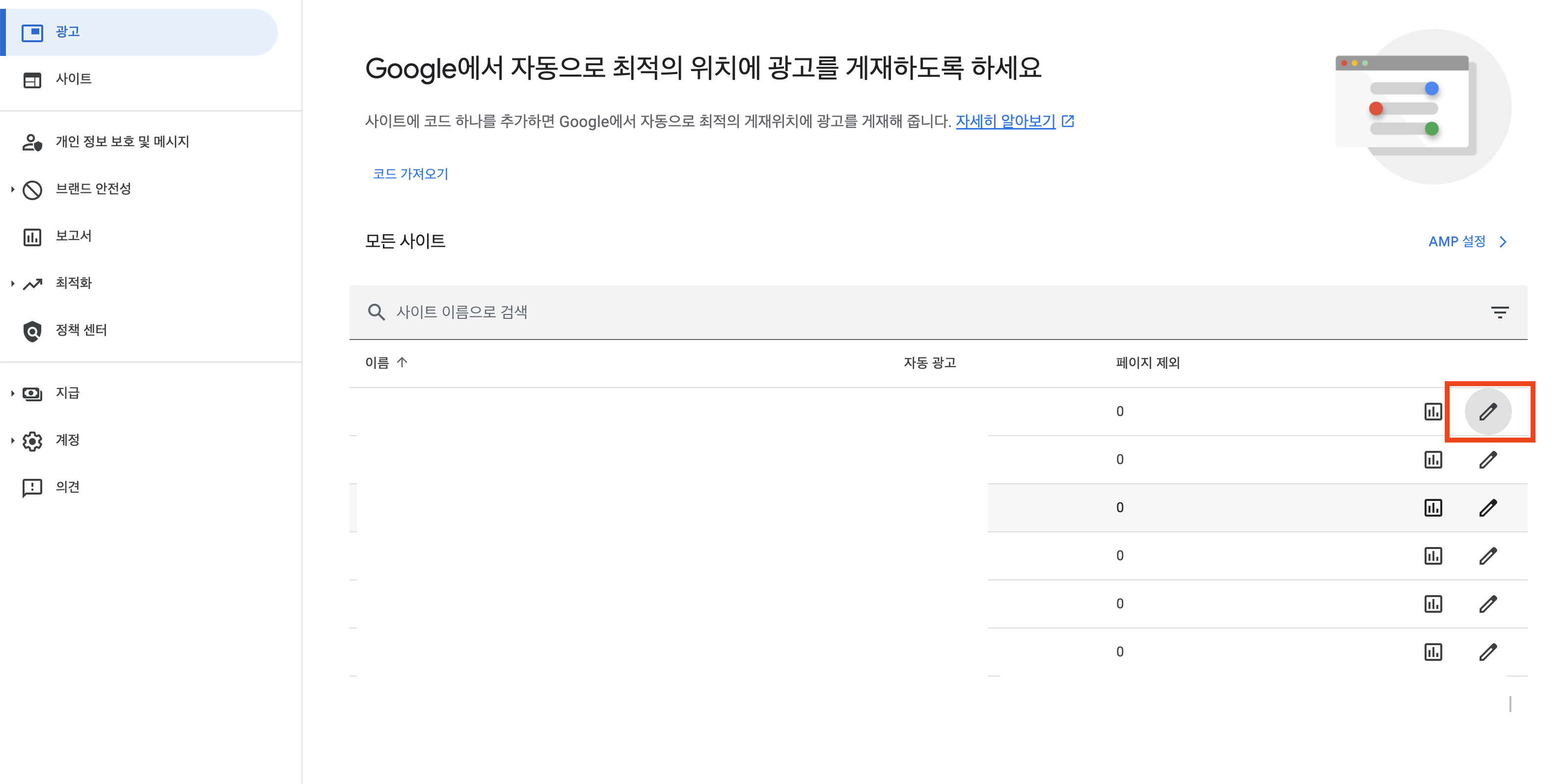Open the 자세히 알아보기 link
This screenshot has height=784, width=1564.
coord(1006,121)
